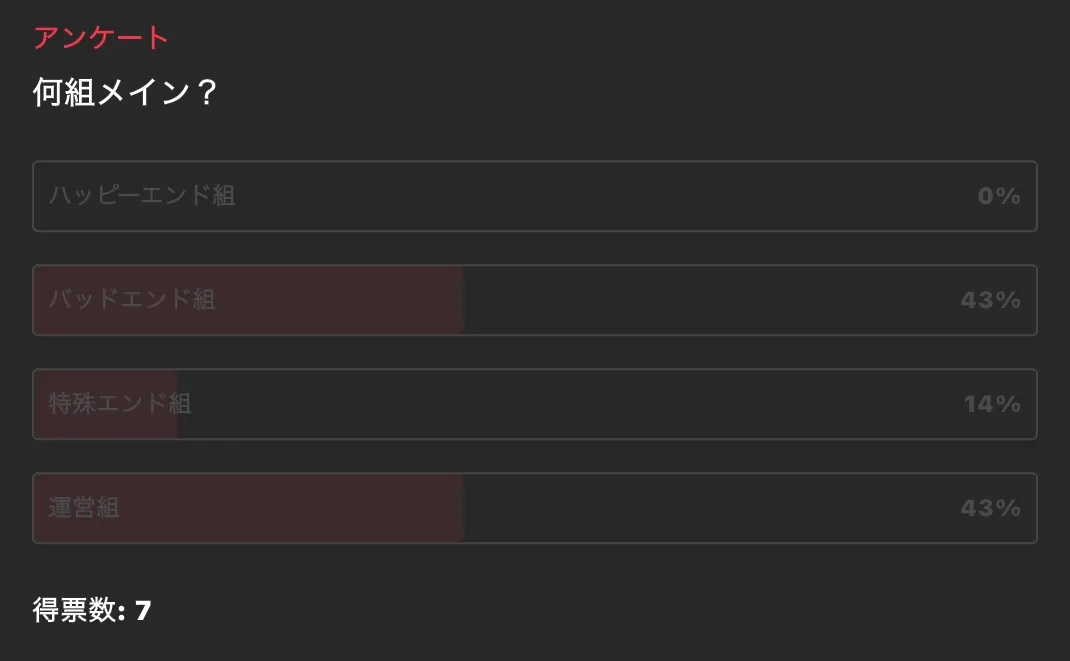Click the empty middle of ハッピーエンド組 bar
The height and width of the screenshot is (661, 1070).
point(535,196)
